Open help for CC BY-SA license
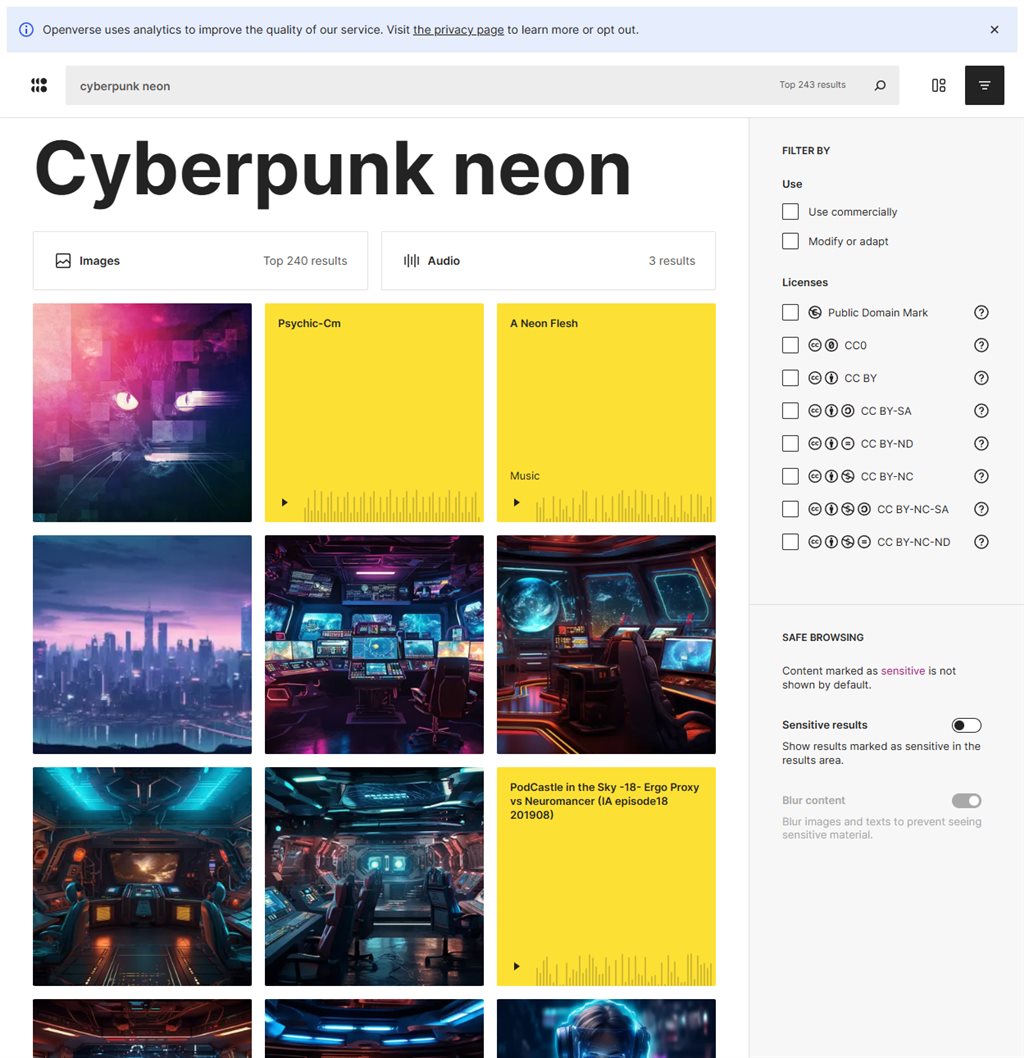1024x1058 pixels. (x=981, y=411)
